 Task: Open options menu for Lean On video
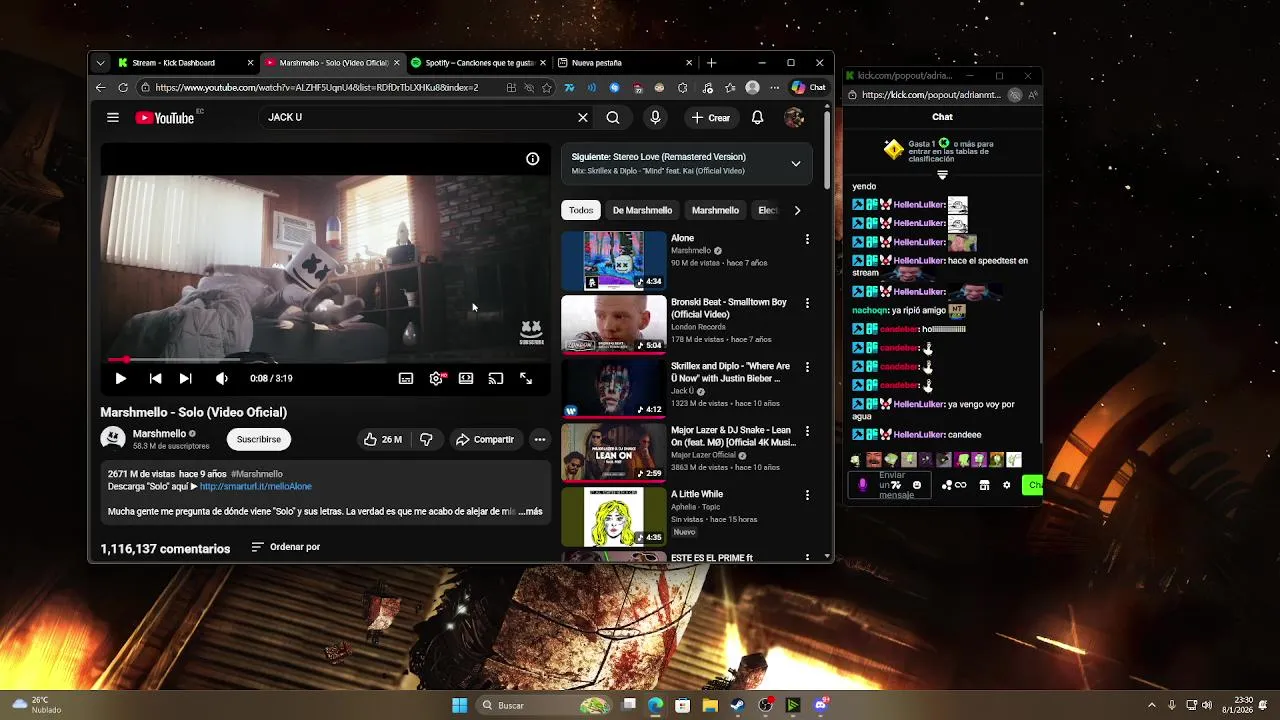pos(807,431)
